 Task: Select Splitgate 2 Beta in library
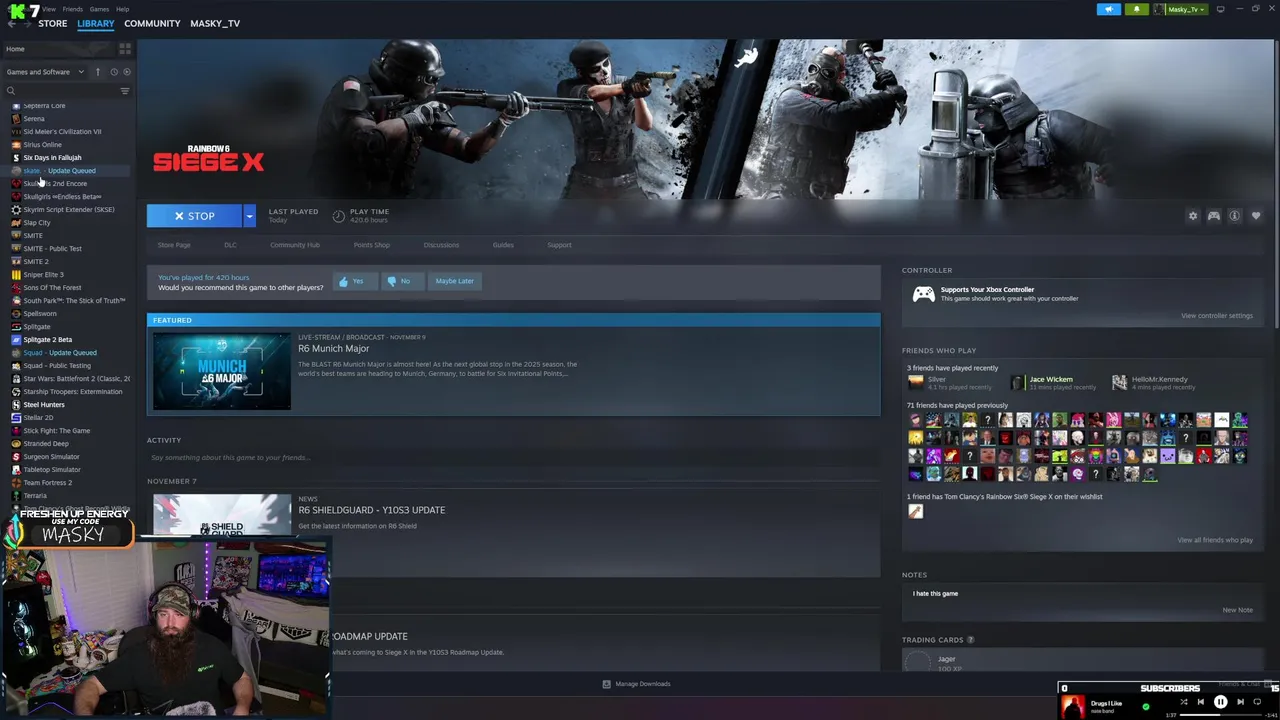[48, 340]
